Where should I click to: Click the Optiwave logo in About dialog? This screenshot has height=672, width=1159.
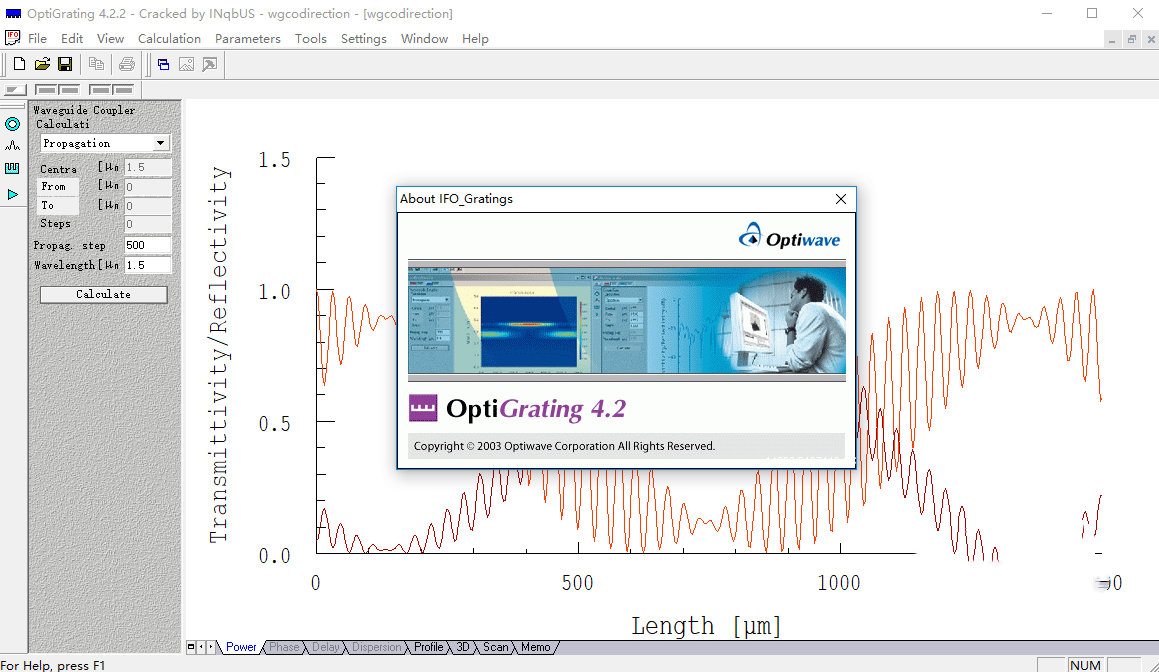[789, 236]
